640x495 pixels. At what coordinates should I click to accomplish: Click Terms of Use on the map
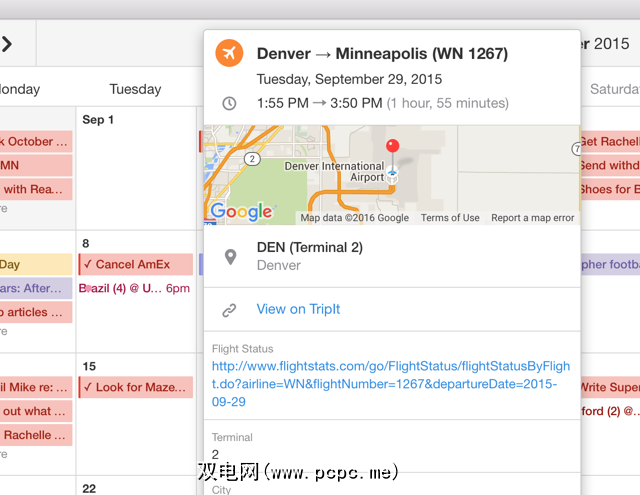[450, 218]
